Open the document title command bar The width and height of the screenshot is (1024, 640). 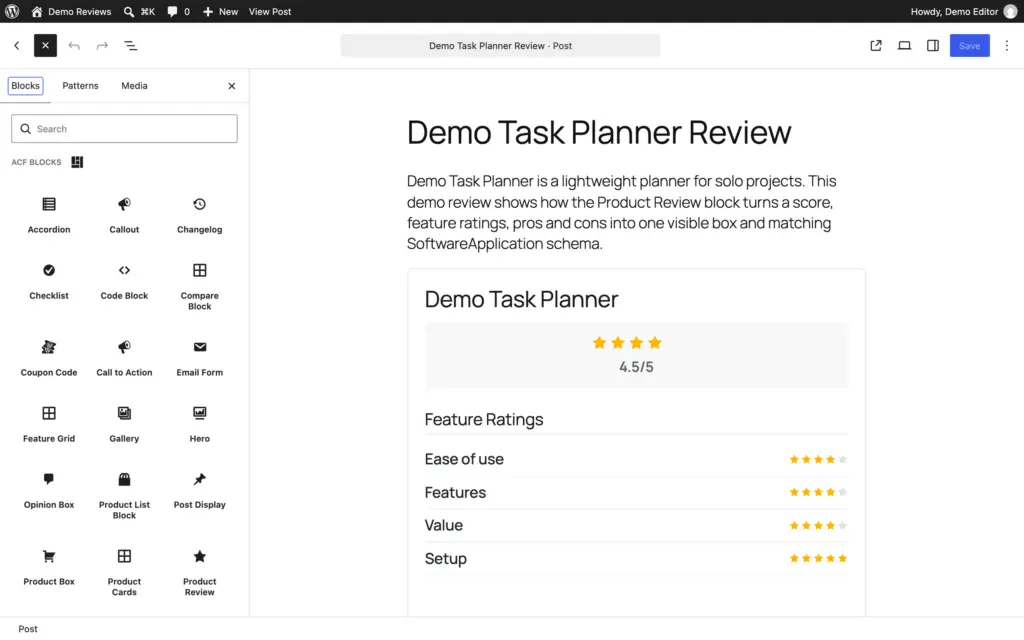tap(500, 46)
